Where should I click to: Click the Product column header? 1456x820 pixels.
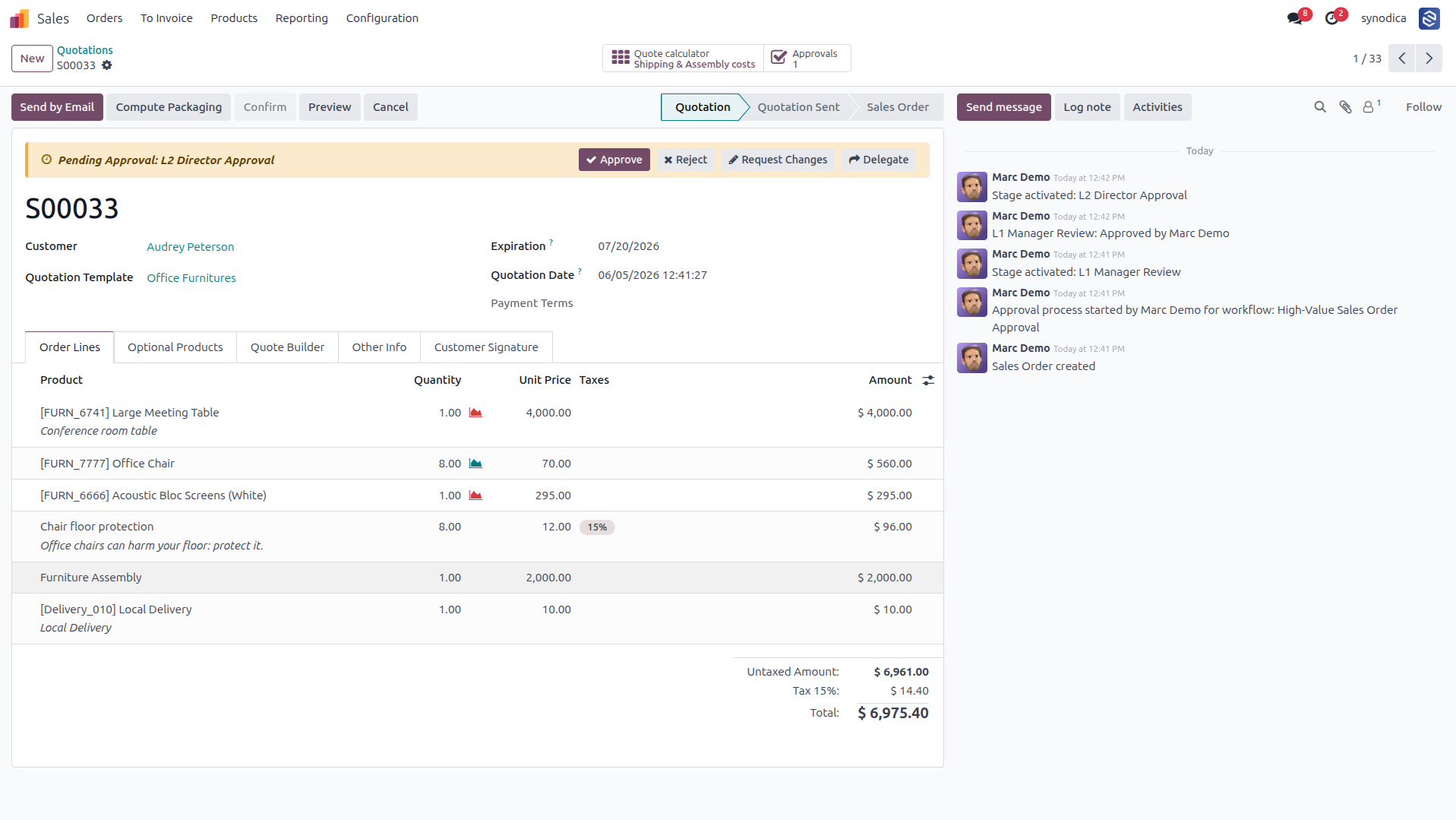click(62, 380)
